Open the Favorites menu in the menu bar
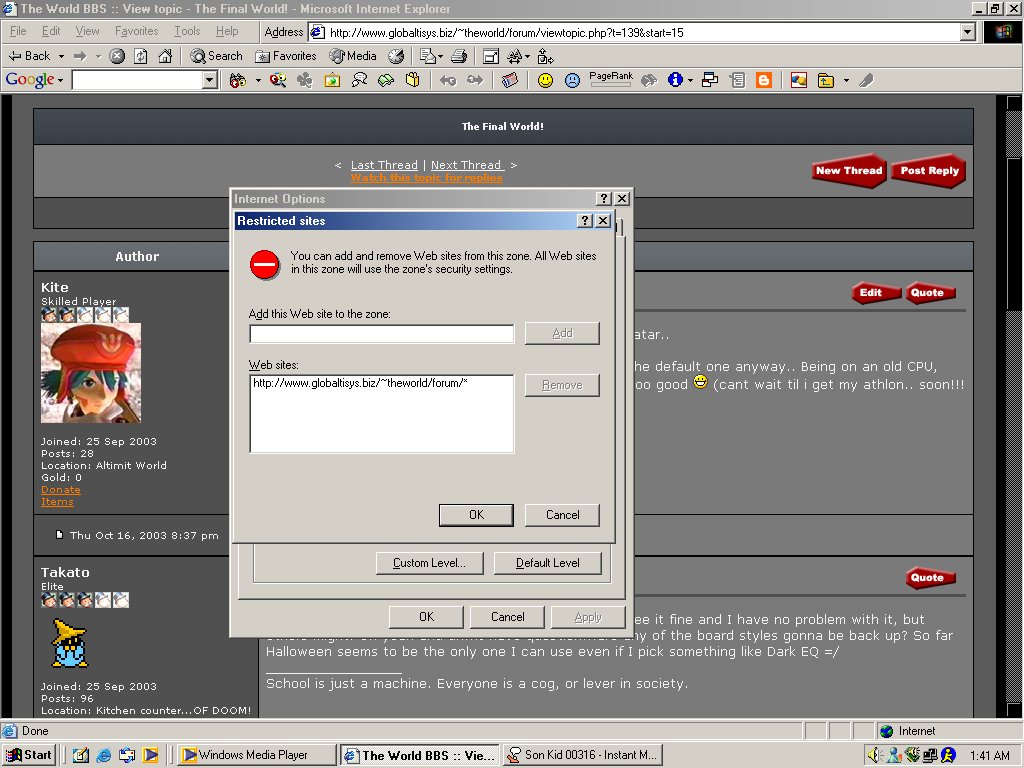 136,32
